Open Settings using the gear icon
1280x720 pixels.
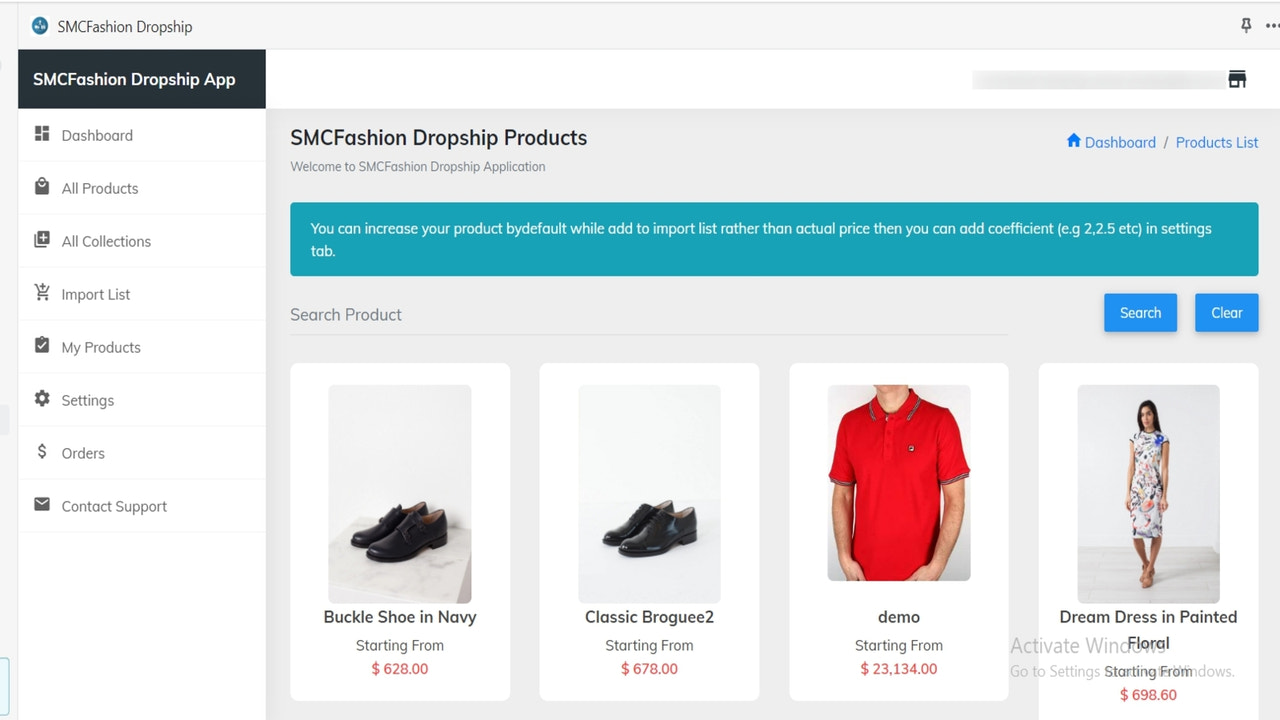[x=41, y=399]
